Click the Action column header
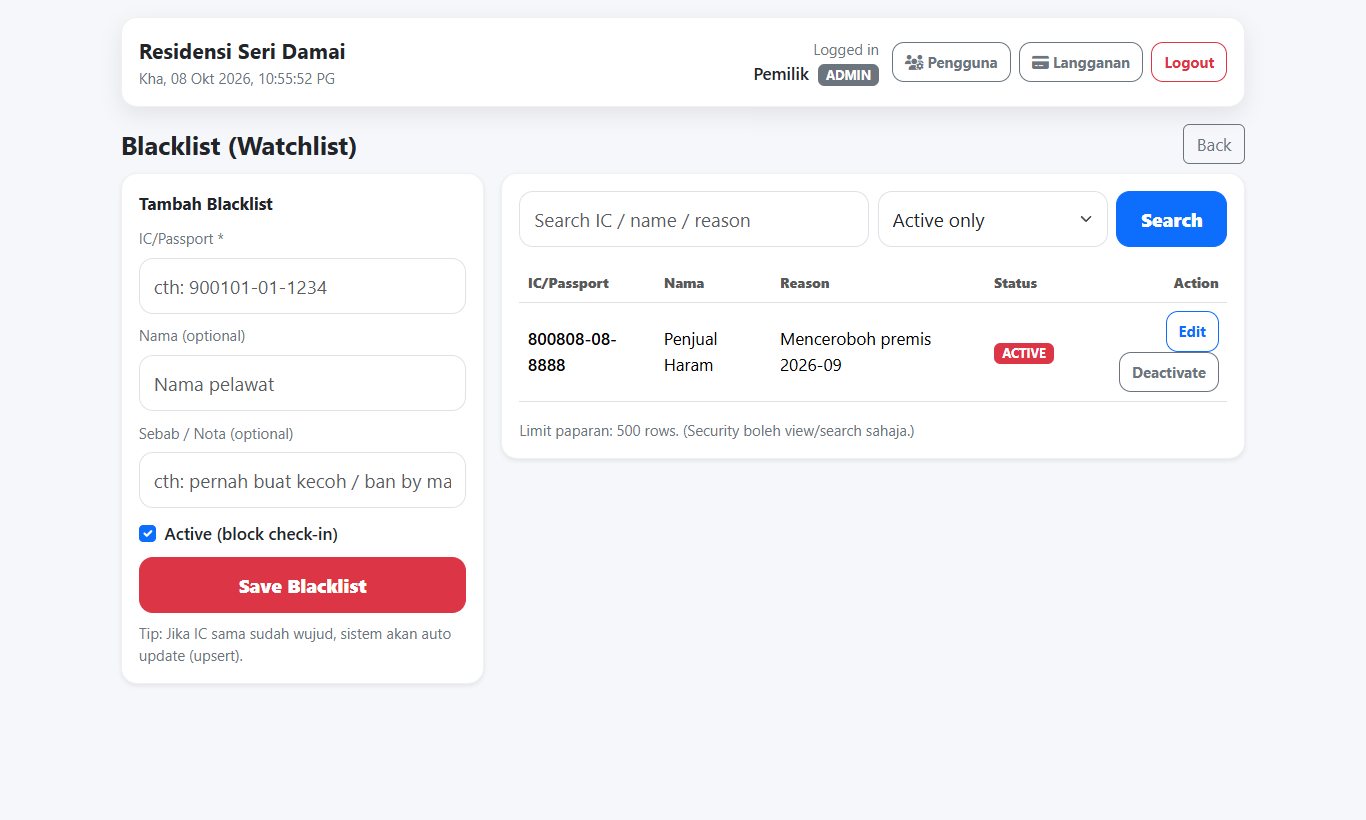1366x820 pixels. pyautogui.click(x=1196, y=283)
